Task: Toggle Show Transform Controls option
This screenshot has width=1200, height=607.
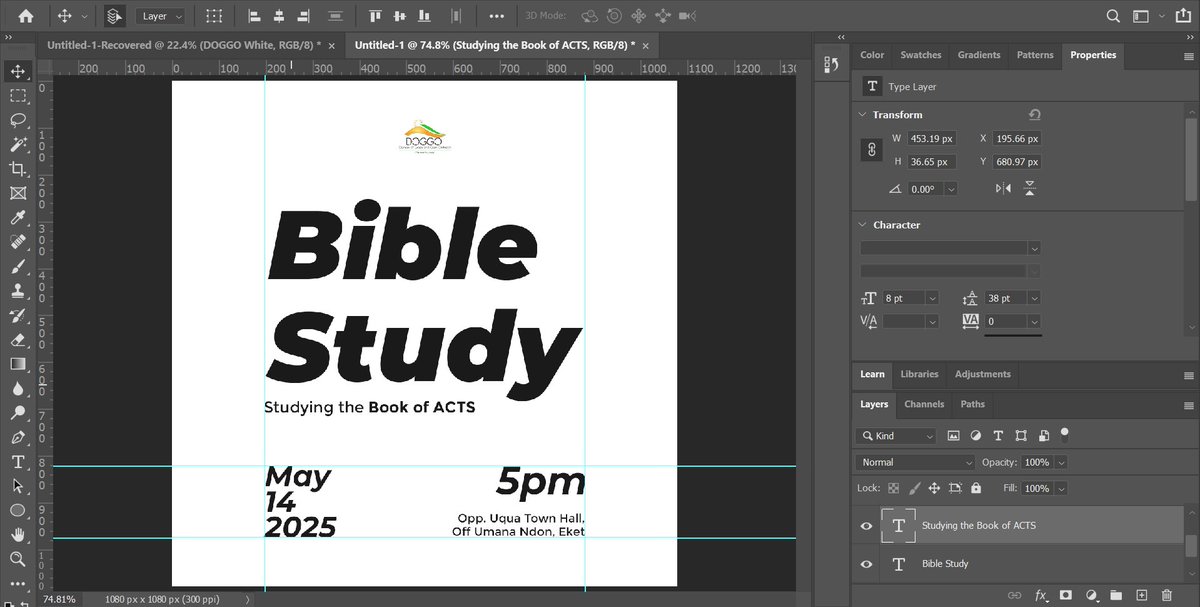Action: [x=214, y=16]
